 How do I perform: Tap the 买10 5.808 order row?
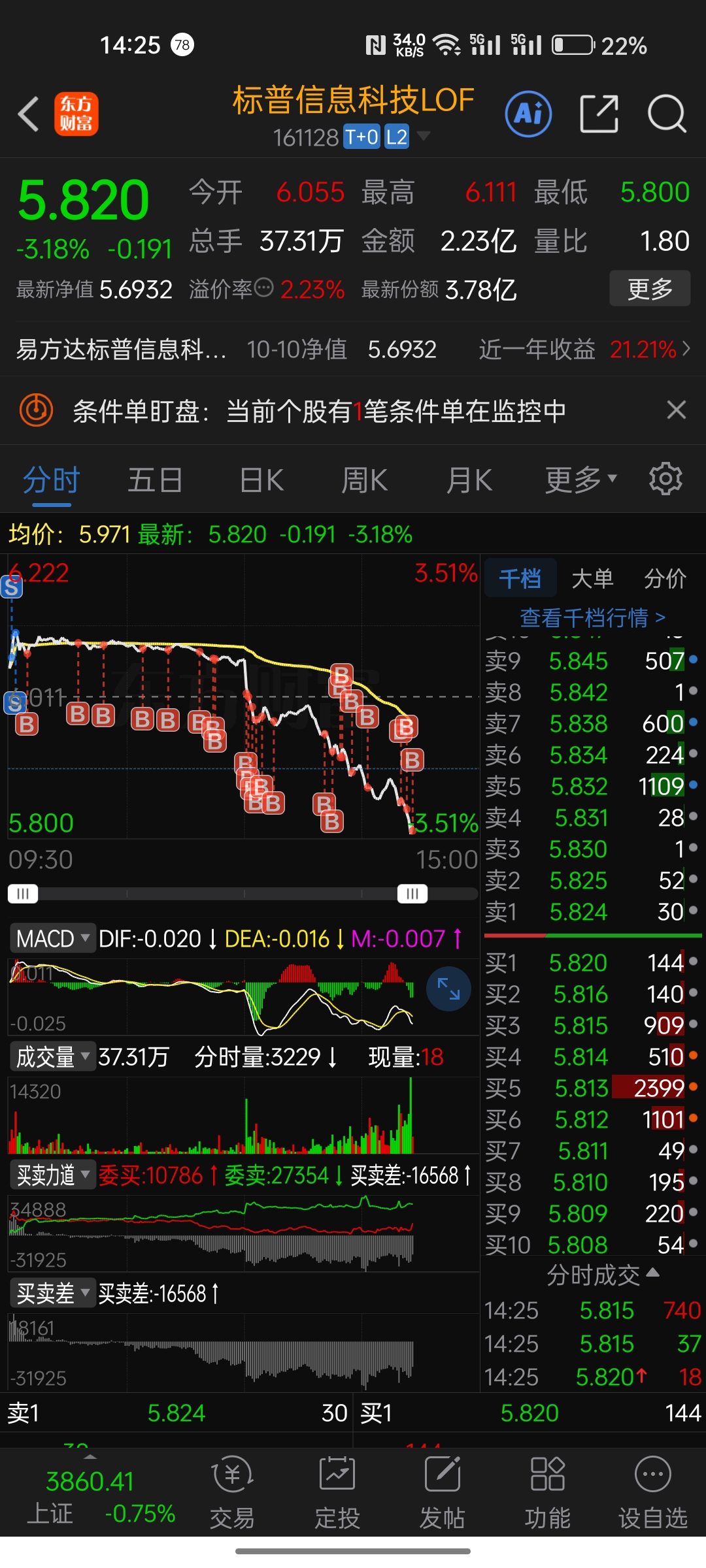pos(592,1245)
